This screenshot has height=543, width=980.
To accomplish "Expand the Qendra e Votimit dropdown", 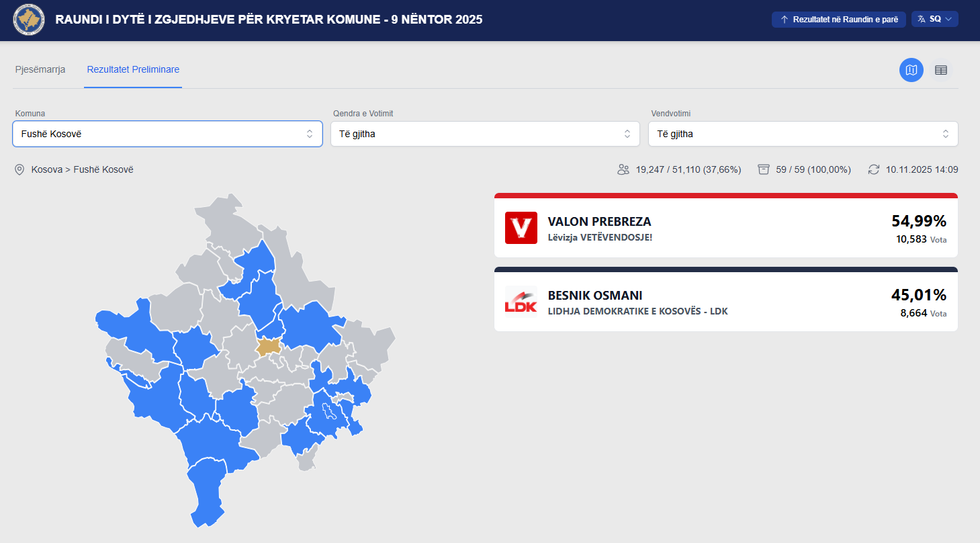I will pyautogui.click(x=485, y=134).
